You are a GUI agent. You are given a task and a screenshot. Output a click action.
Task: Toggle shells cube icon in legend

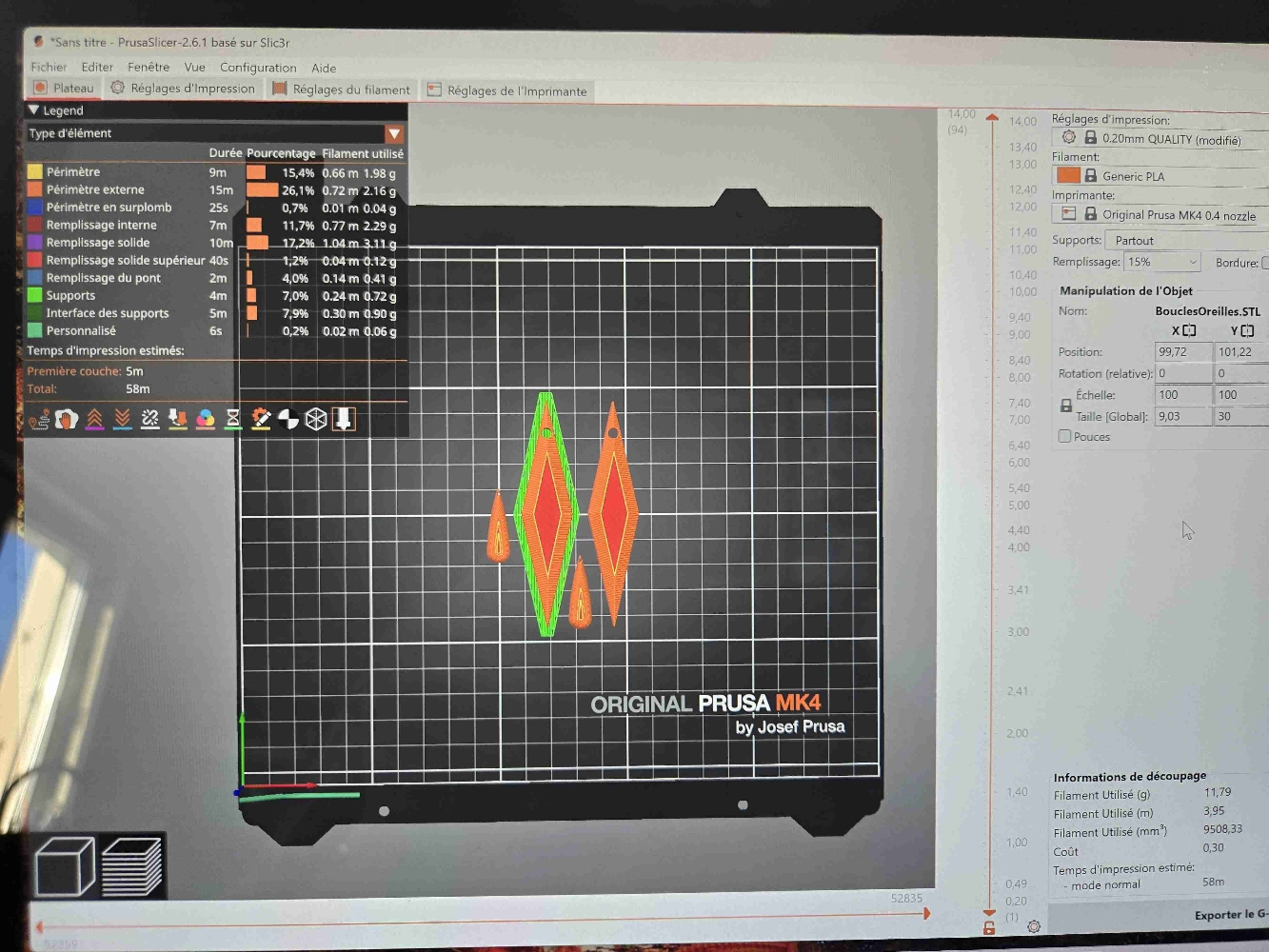316,419
